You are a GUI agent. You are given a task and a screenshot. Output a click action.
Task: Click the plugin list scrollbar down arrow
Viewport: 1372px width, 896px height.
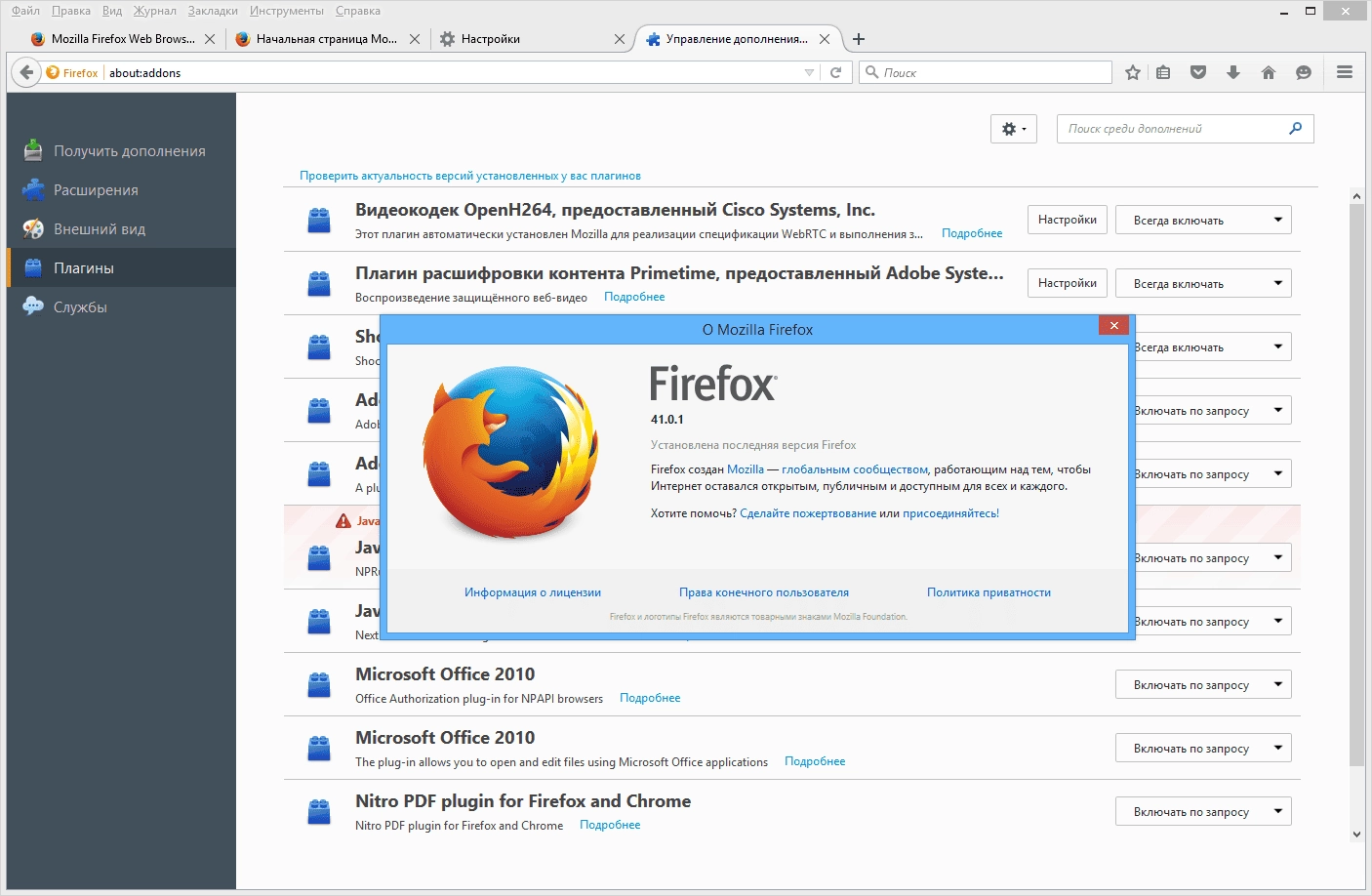coord(1356,835)
